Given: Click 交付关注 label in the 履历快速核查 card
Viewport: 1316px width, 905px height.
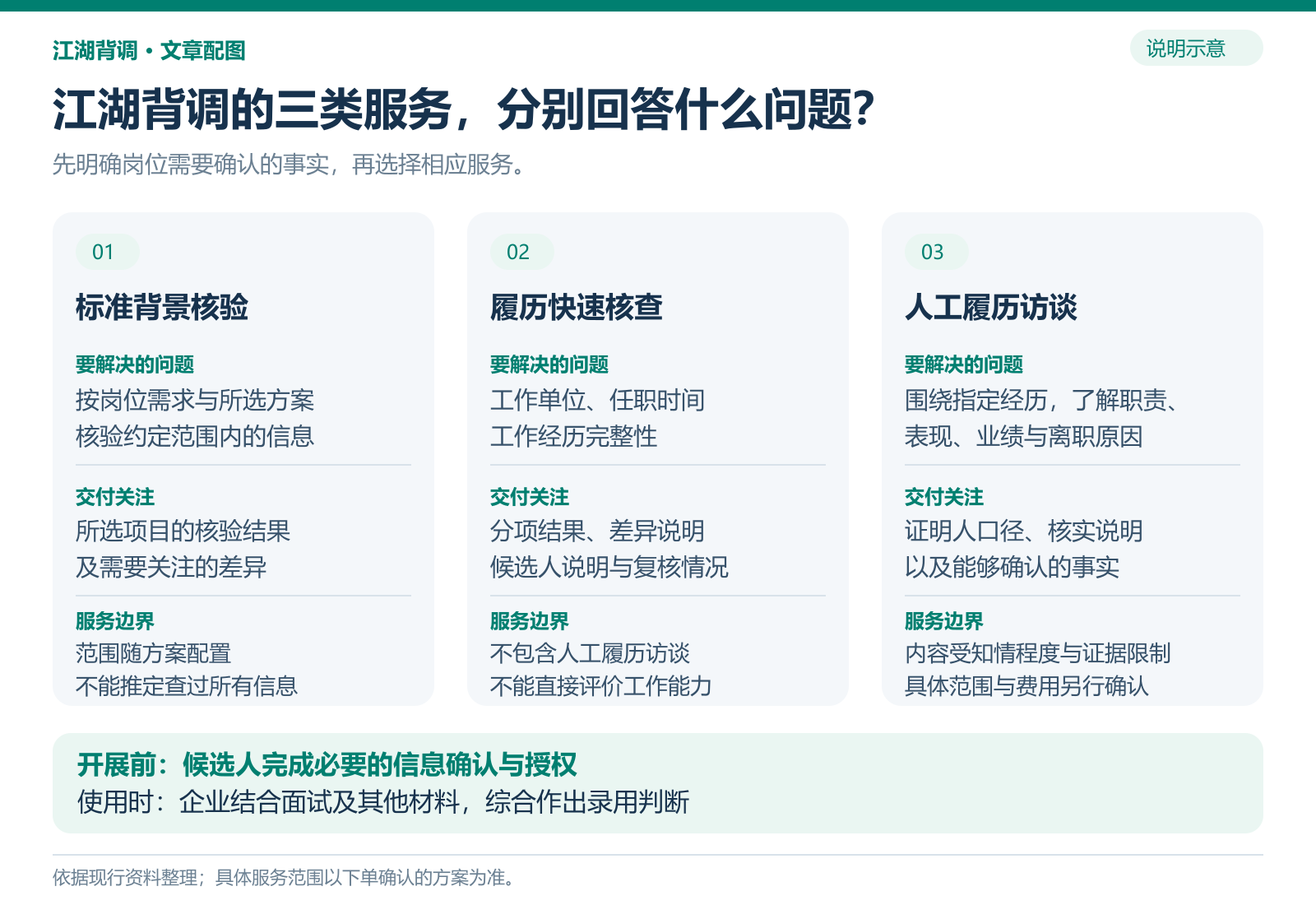Looking at the screenshot, I should (x=530, y=497).
